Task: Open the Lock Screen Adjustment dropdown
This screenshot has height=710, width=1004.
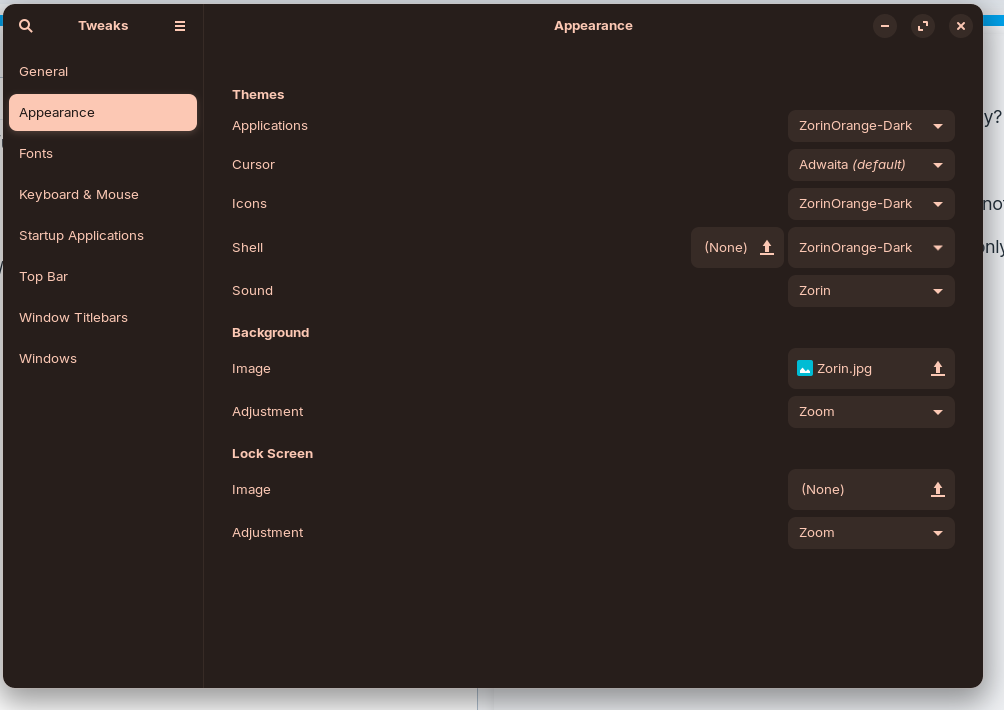Action: 871,533
